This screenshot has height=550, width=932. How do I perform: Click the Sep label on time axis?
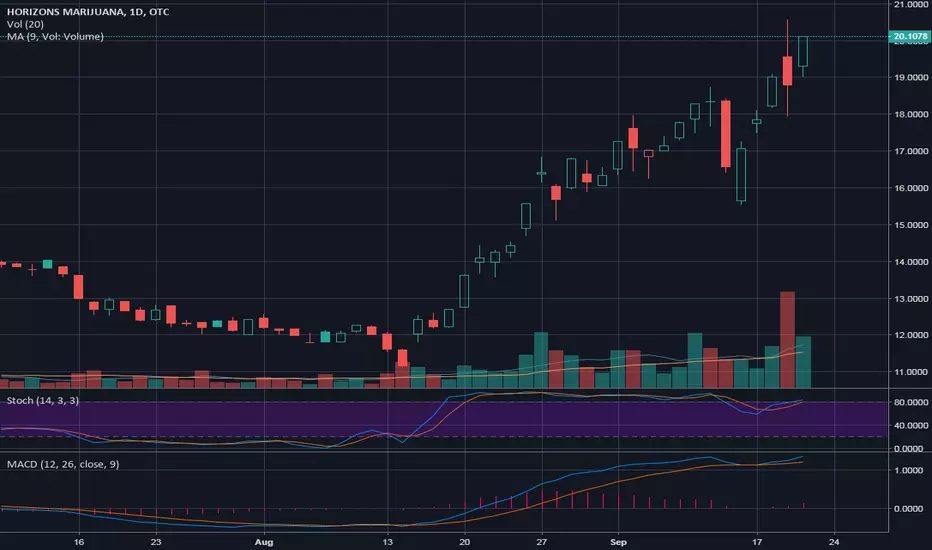(x=618, y=542)
